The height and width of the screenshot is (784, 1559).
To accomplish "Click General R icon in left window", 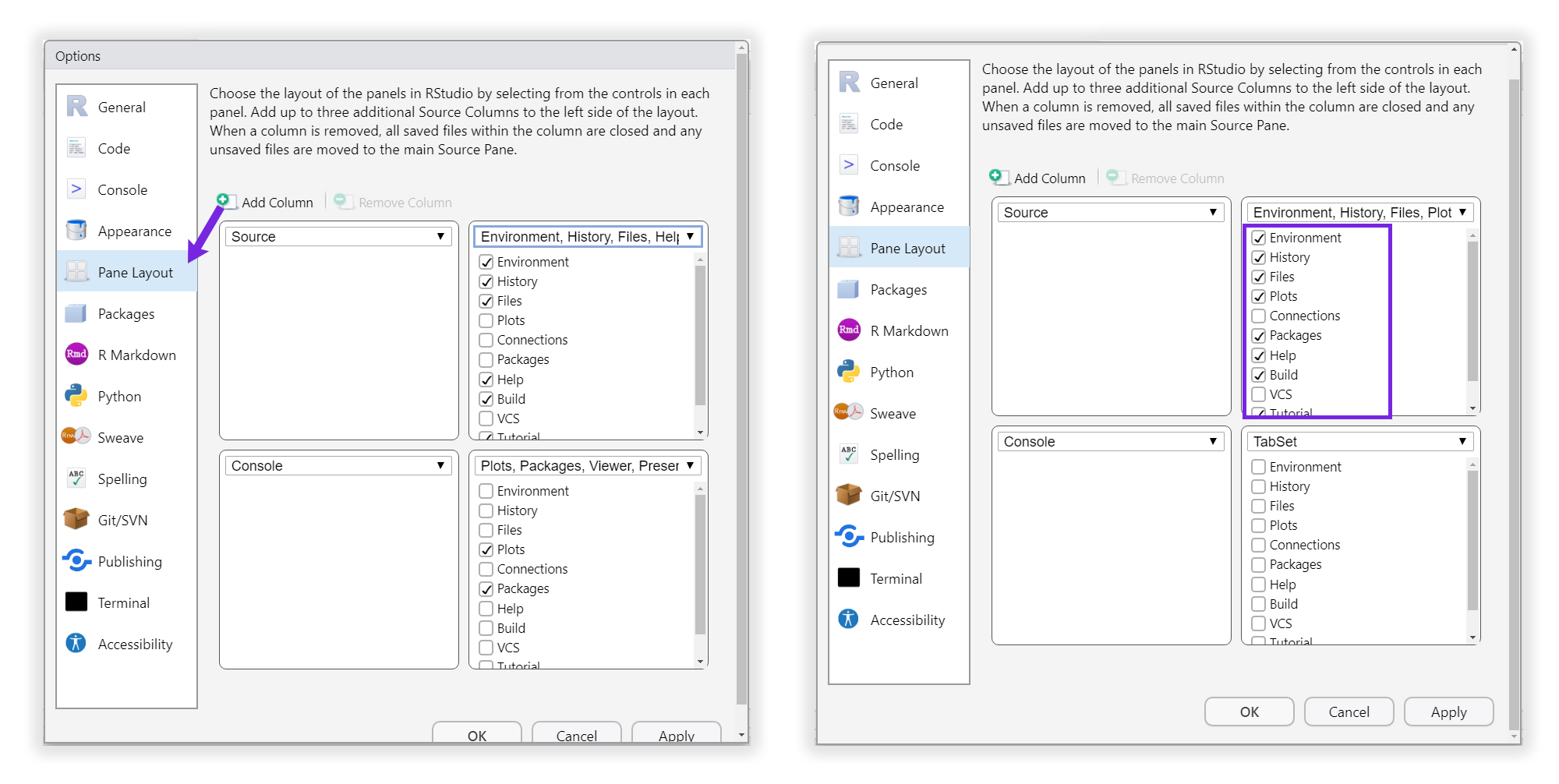I will coord(76,106).
